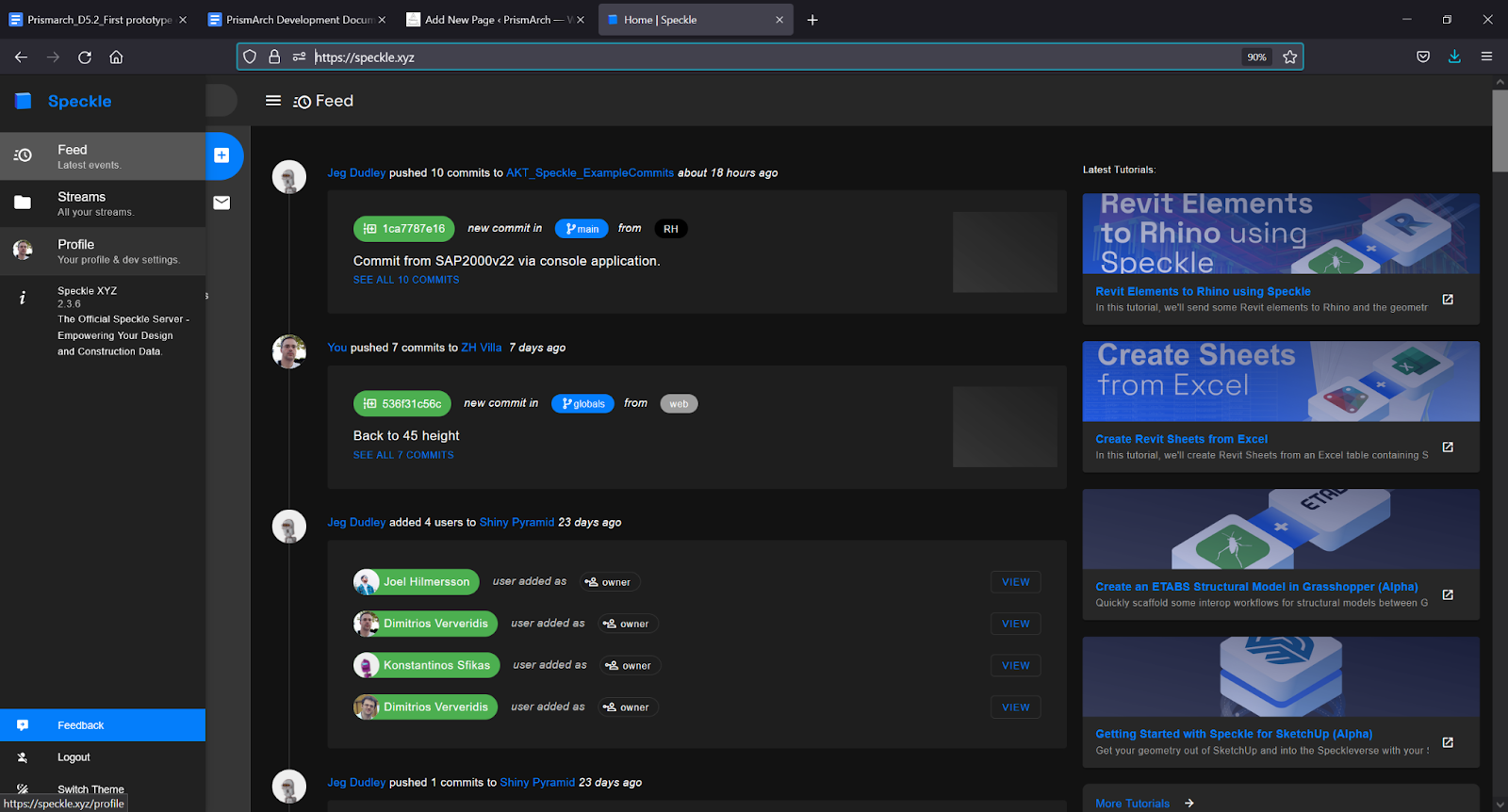Open commit 1ca7787e16
This screenshot has height=812, width=1508.
[403, 229]
